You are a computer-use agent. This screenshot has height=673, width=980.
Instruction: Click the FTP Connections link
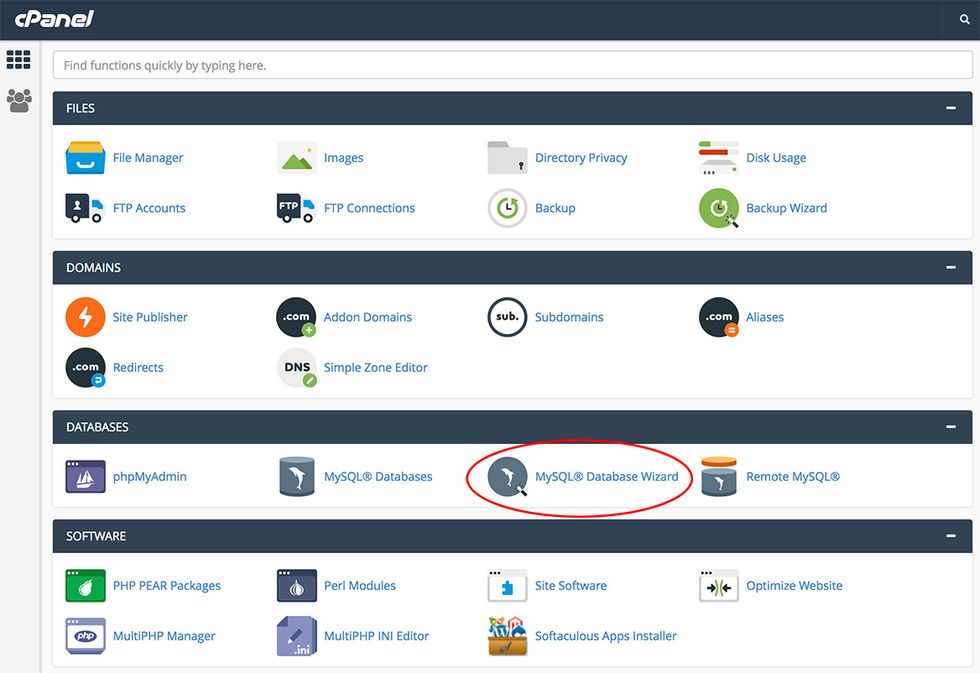(x=369, y=208)
